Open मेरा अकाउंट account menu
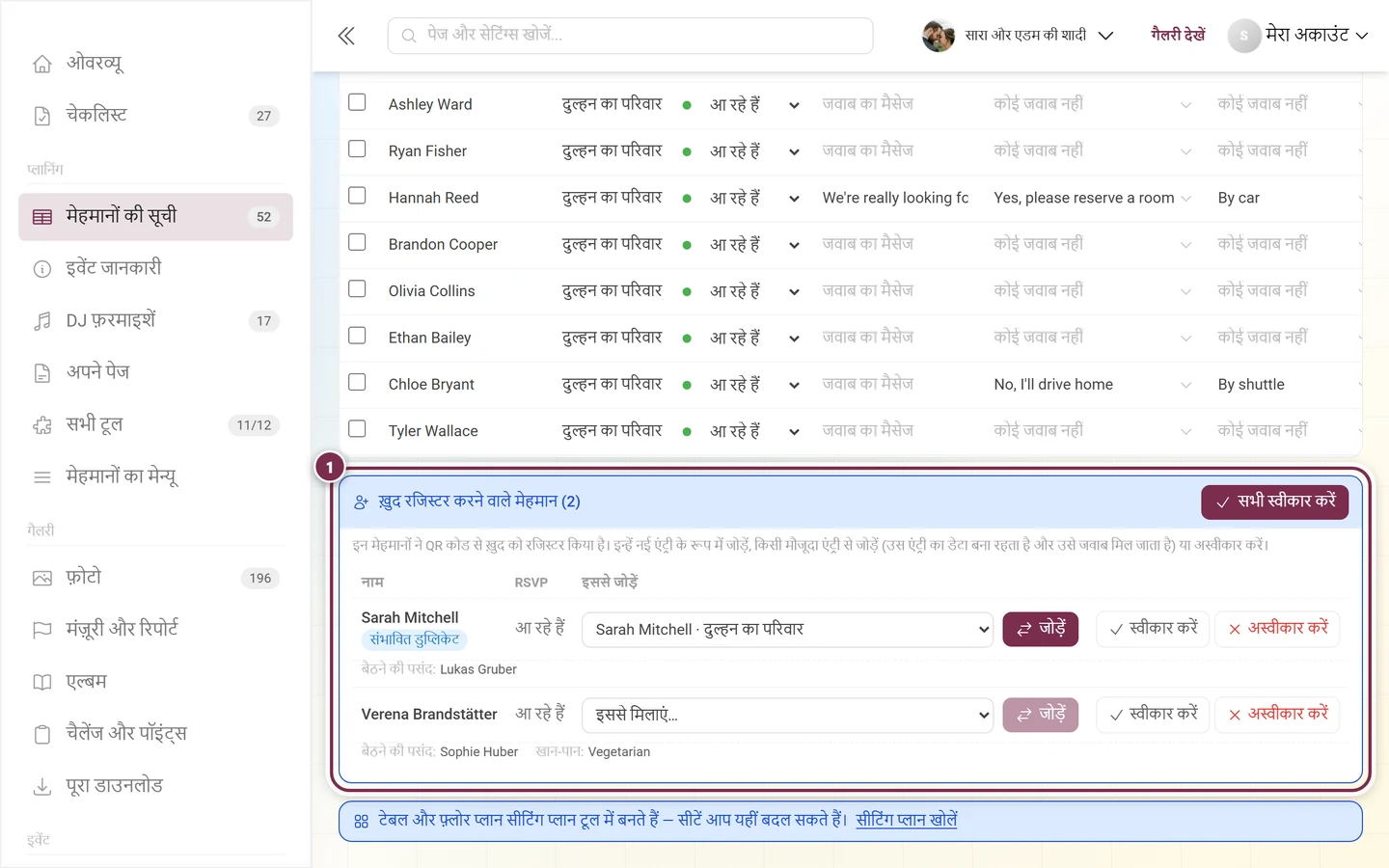This screenshot has height=868, width=1389. (1298, 36)
